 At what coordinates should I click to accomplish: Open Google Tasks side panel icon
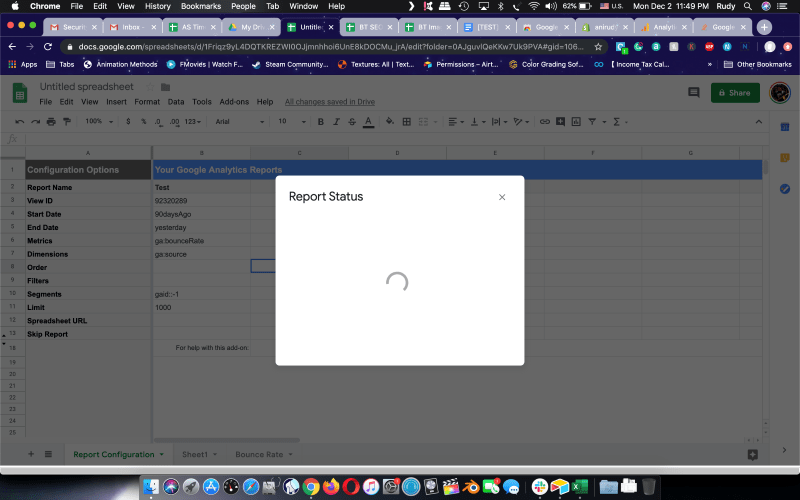point(785,189)
